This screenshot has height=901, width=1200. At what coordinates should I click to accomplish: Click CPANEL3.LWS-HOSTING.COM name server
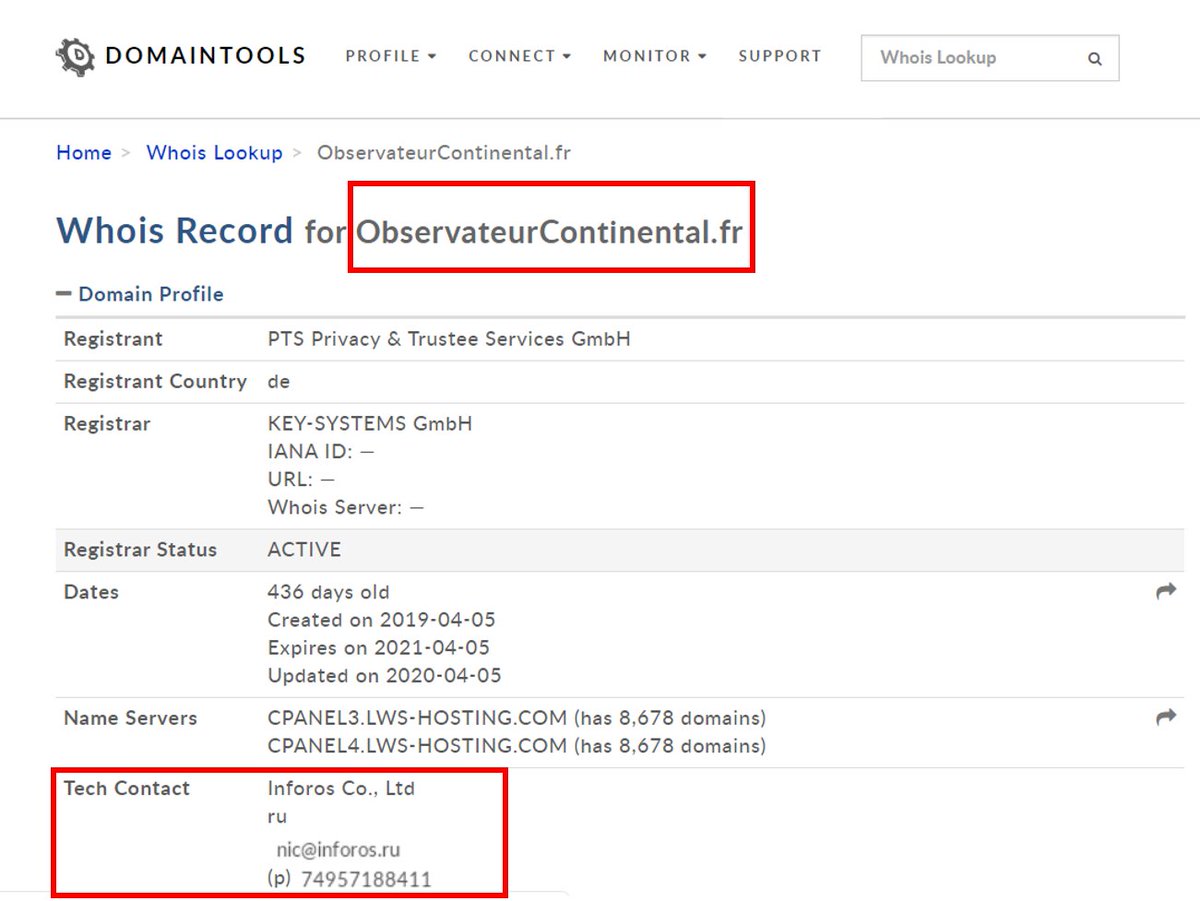coord(417,718)
